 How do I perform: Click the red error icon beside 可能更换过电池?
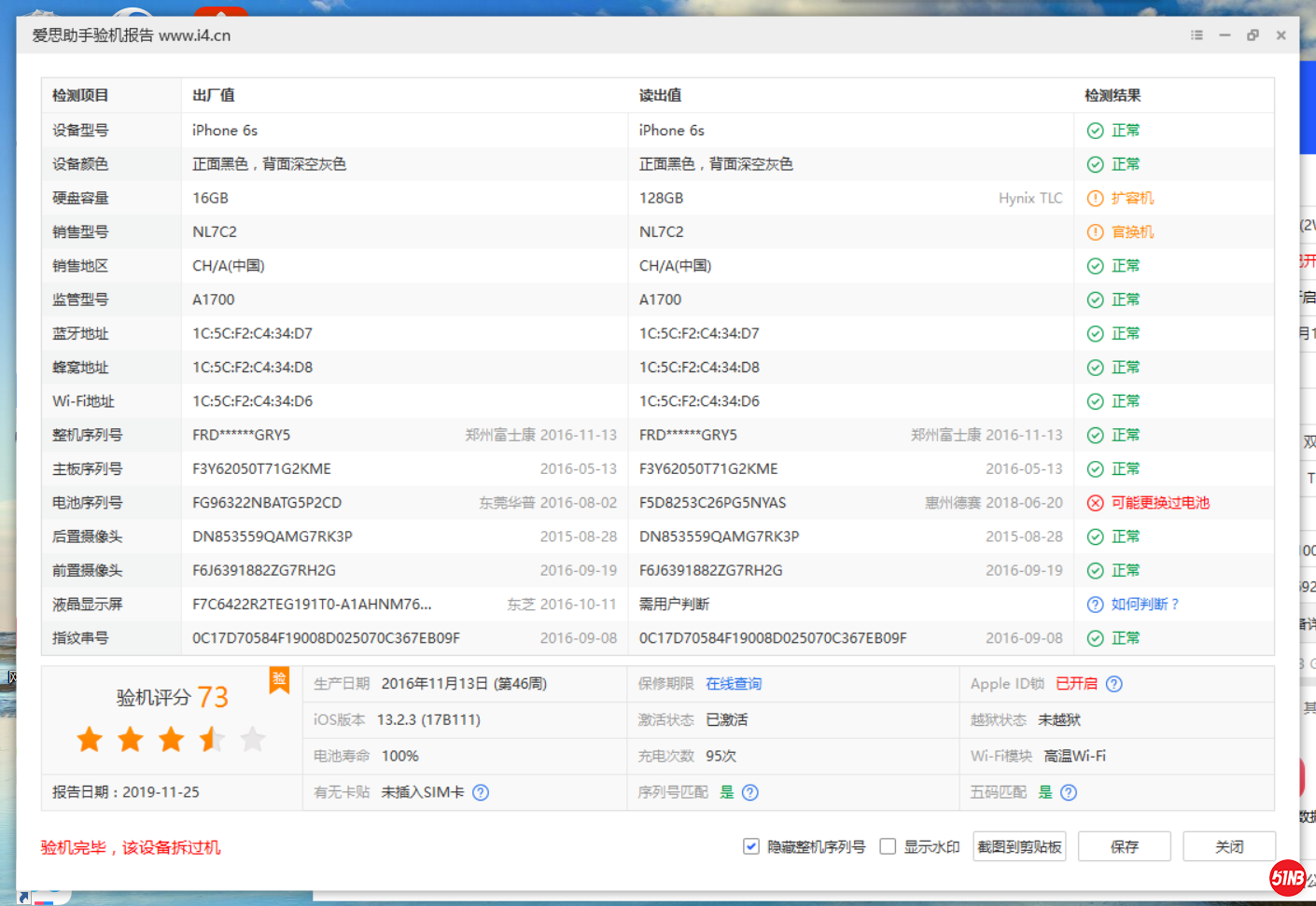click(1094, 502)
